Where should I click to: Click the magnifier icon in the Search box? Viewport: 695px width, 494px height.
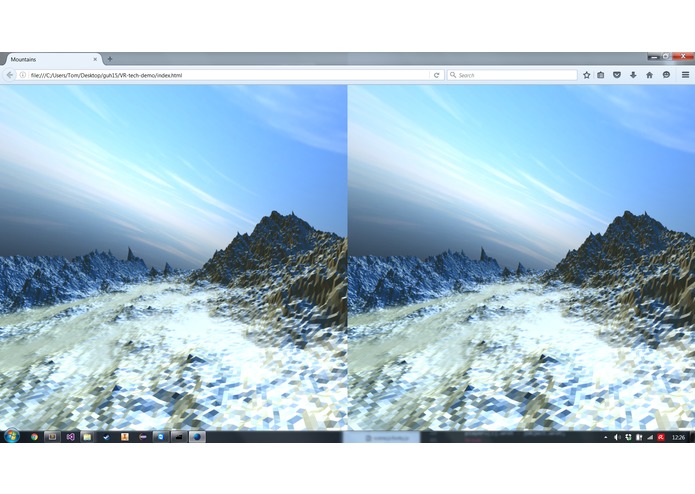click(453, 75)
